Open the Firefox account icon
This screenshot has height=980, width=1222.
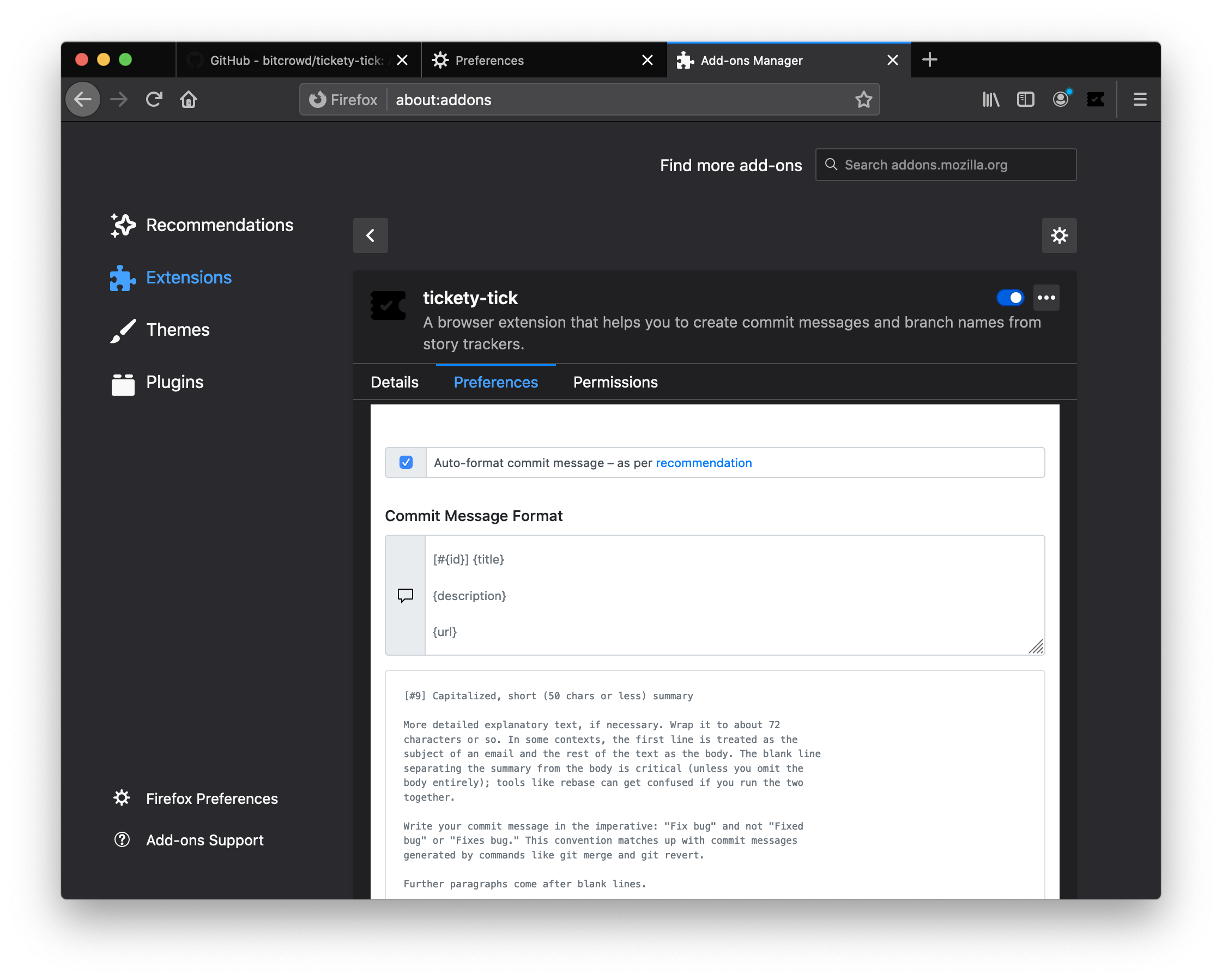click(1061, 100)
